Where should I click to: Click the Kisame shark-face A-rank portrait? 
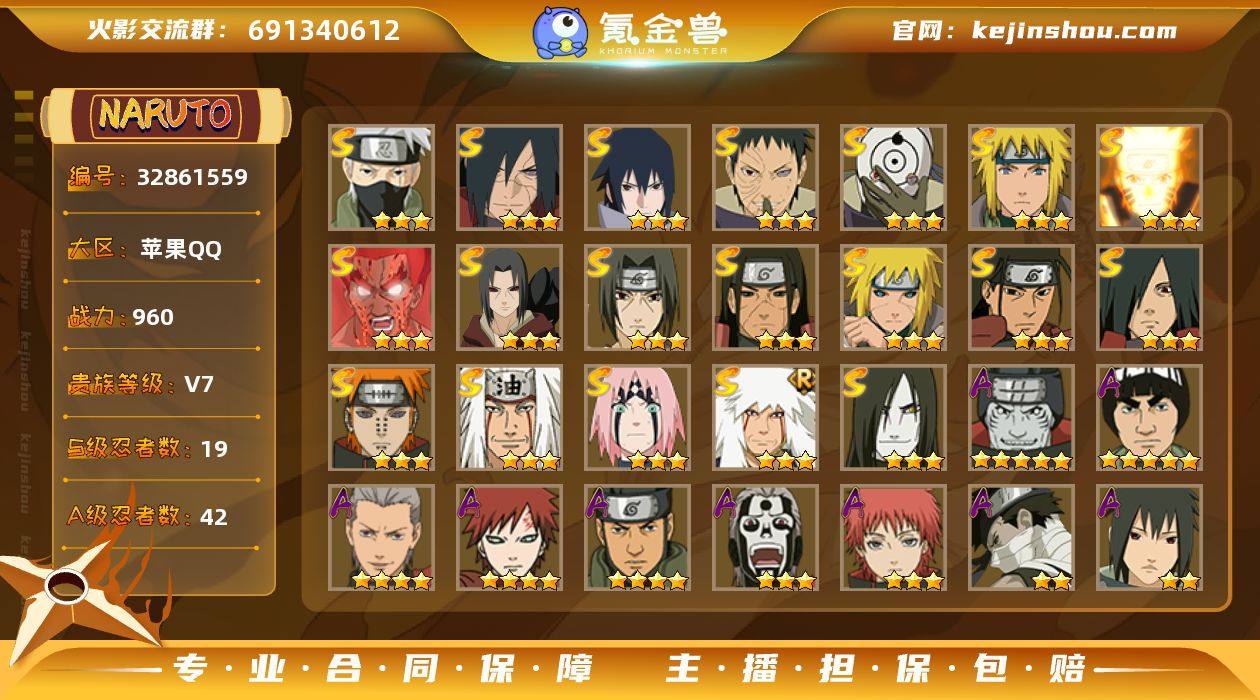[x=1022, y=418]
